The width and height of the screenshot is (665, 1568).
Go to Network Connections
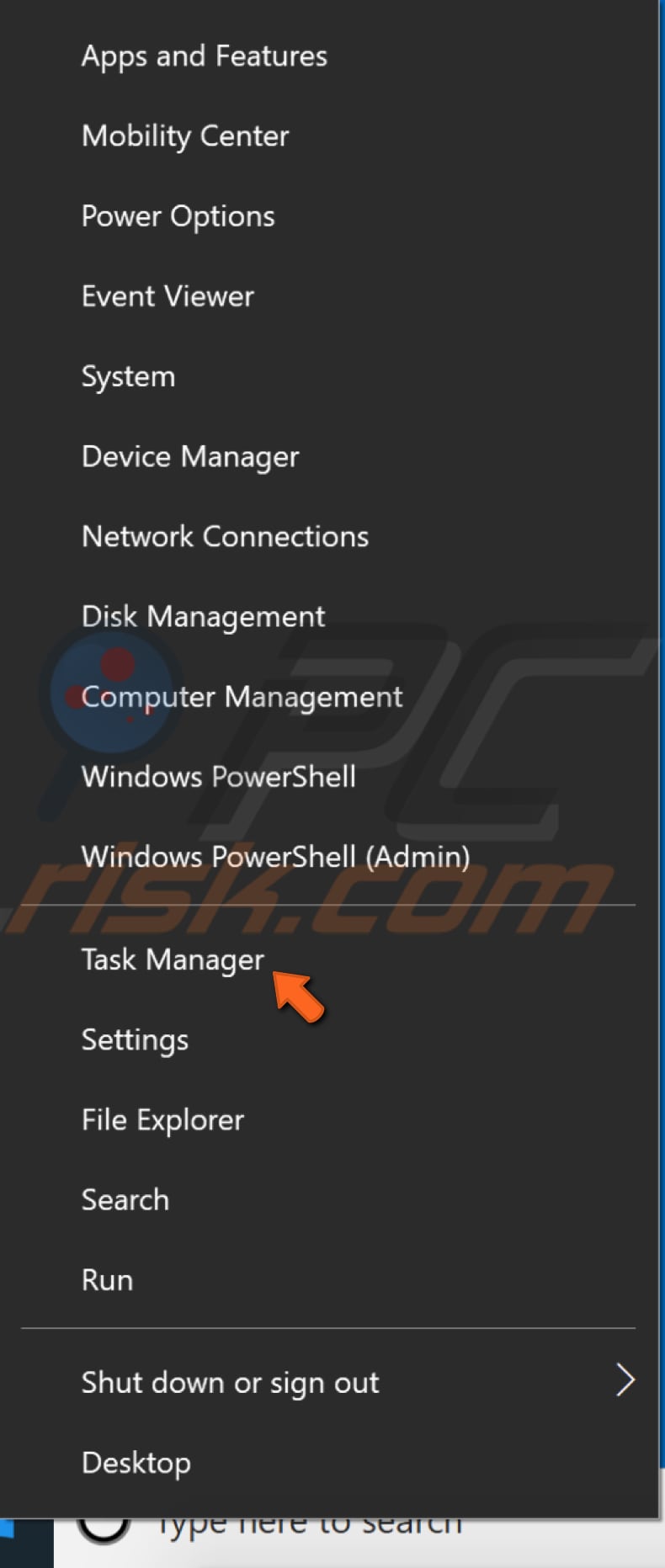[225, 536]
